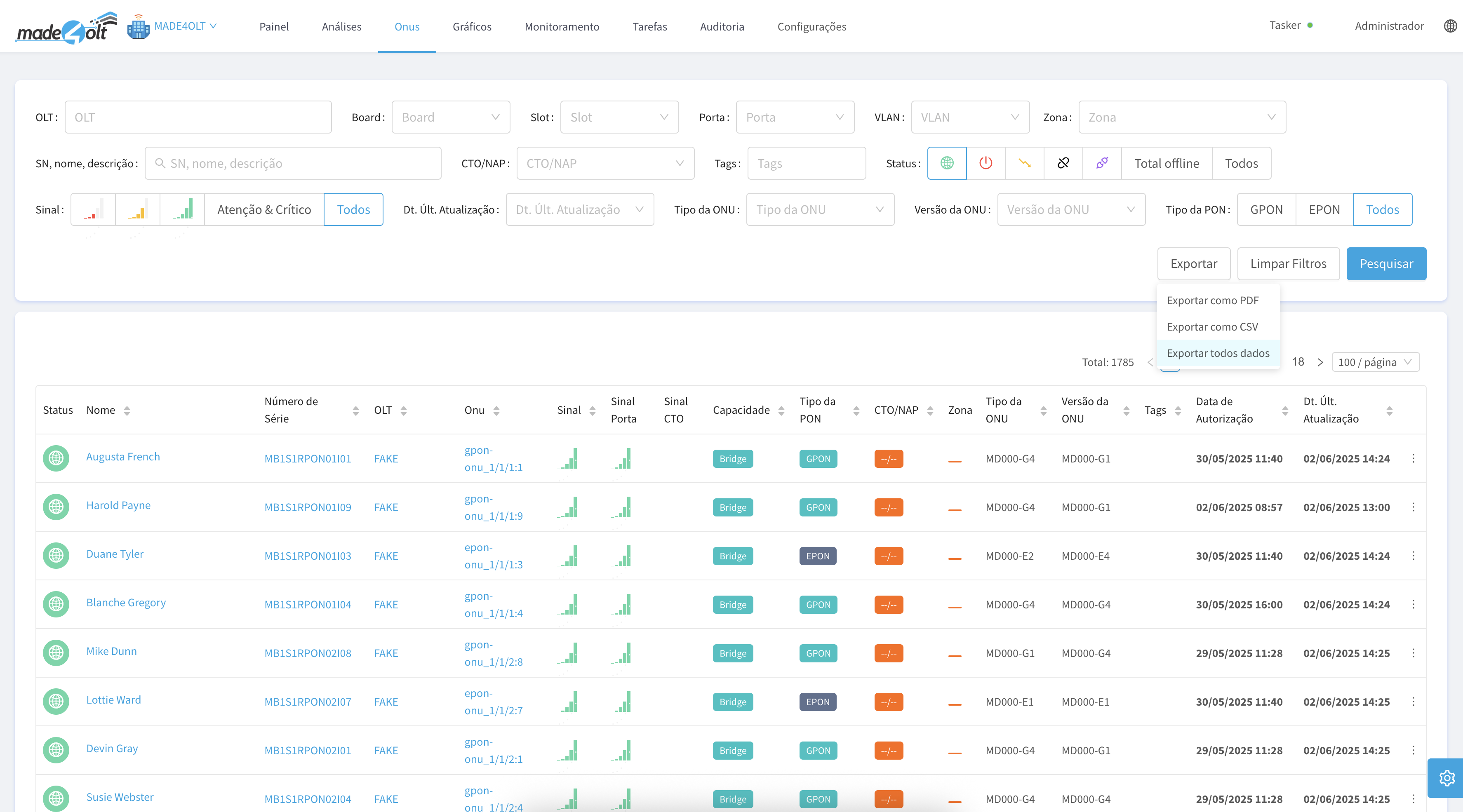Choose Exportar como CSV
Viewport: 1463px width, 812px height.
1218,327
